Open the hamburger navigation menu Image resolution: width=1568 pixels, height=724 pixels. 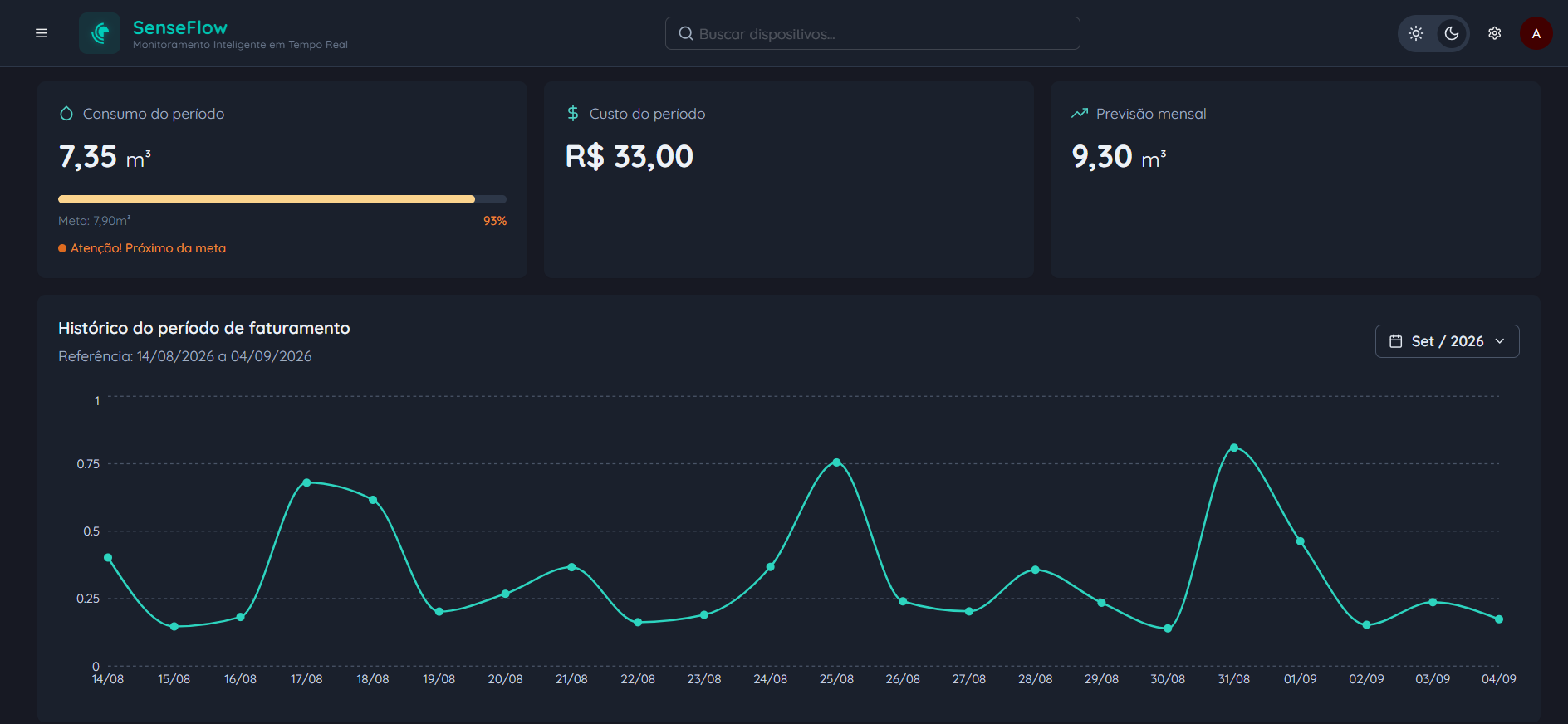pyautogui.click(x=41, y=33)
